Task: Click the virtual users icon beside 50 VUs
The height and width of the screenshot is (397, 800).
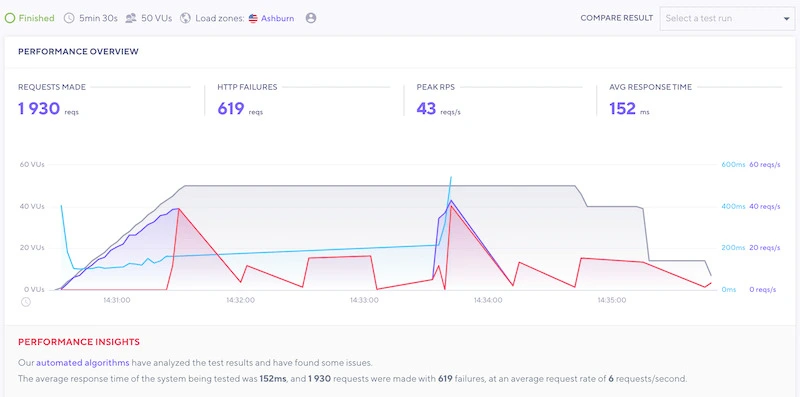Action: click(131, 18)
